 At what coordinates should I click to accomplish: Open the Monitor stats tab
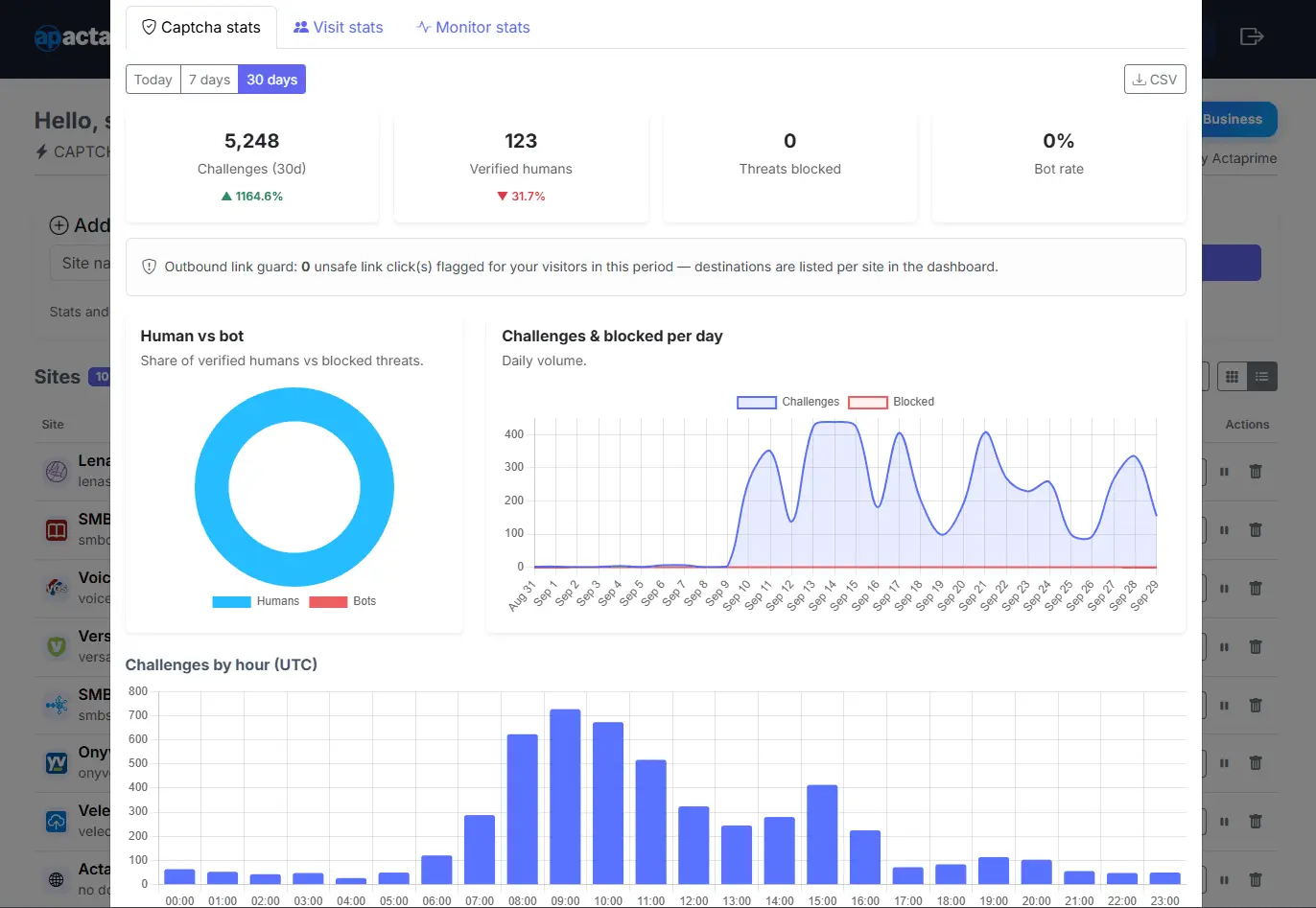point(473,27)
